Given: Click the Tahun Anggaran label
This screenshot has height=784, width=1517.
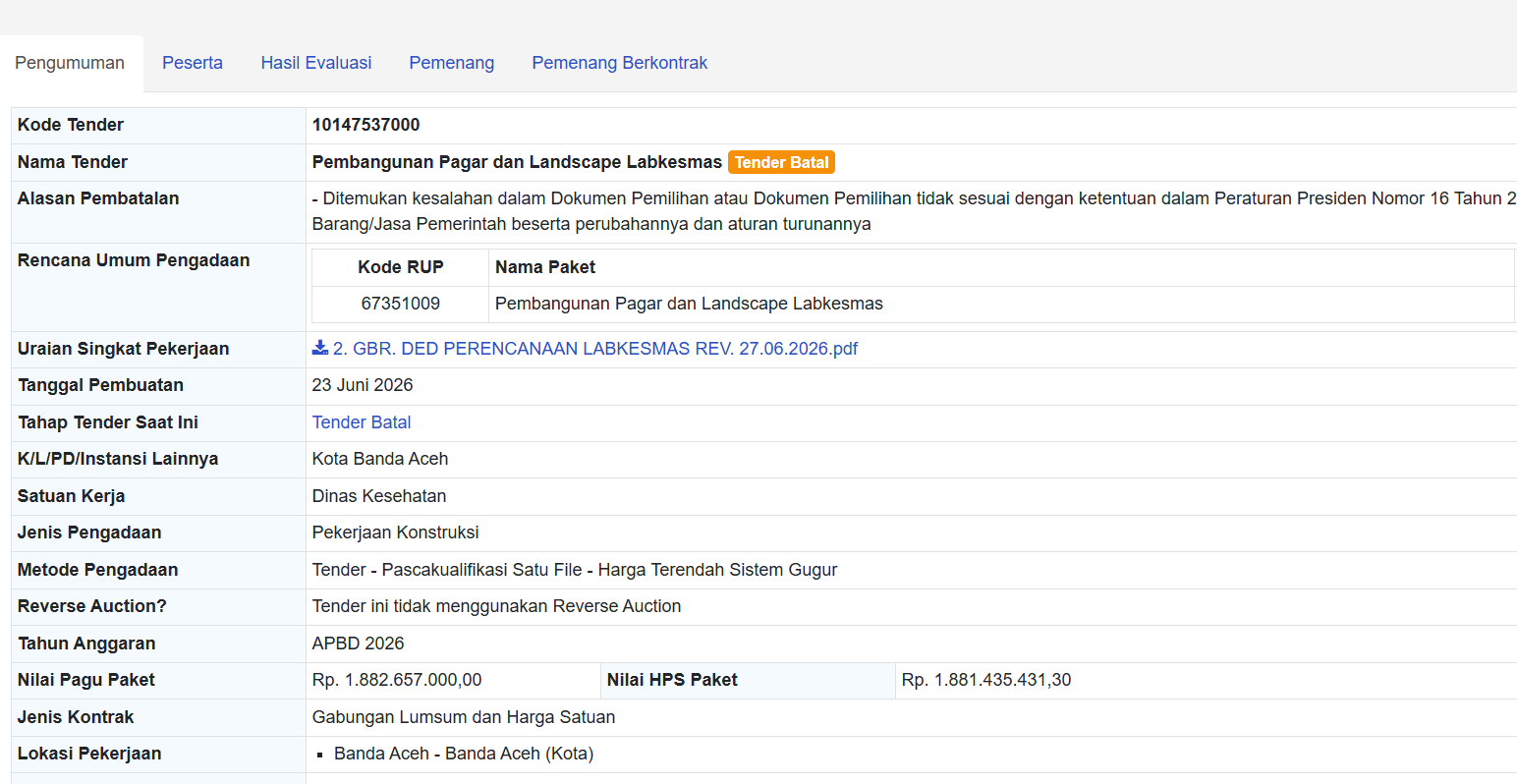Looking at the screenshot, I should 86,644.
